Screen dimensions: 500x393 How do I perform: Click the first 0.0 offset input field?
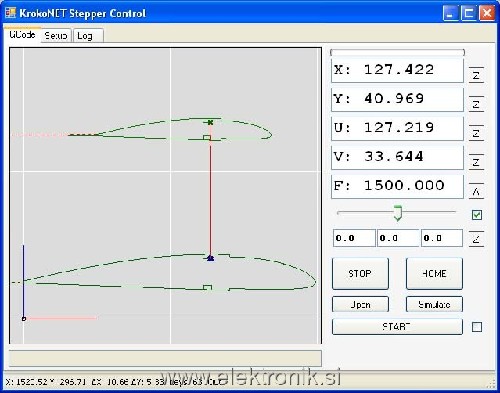coord(354,238)
